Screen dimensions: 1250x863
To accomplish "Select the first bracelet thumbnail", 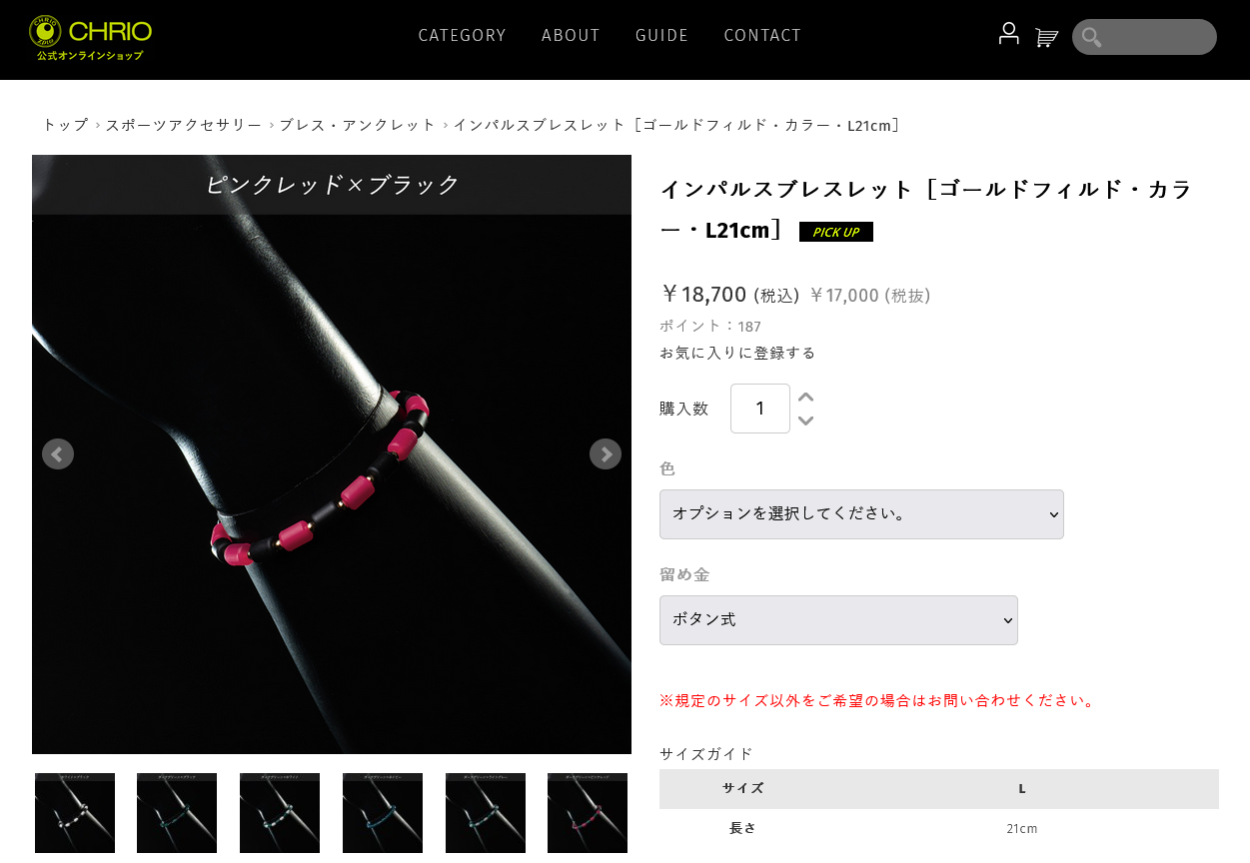I will [75, 813].
